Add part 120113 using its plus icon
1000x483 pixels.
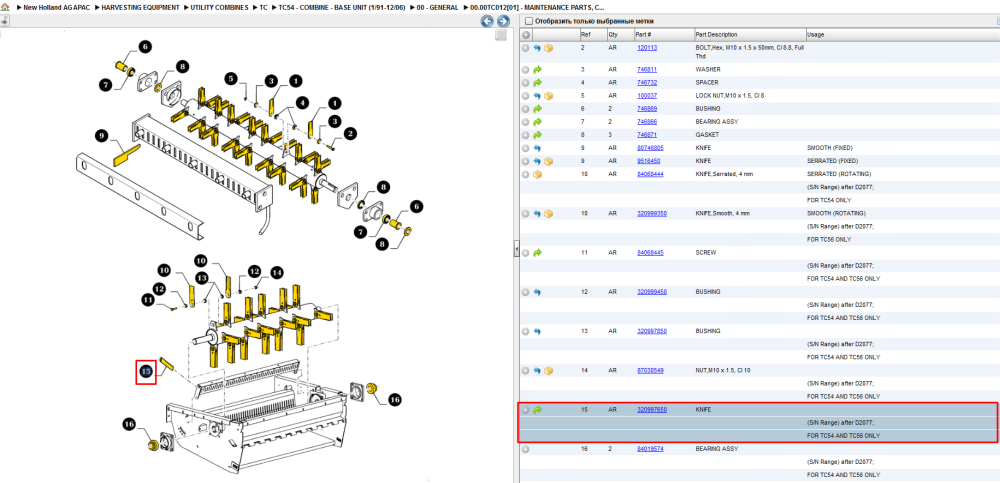tap(526, 48)
